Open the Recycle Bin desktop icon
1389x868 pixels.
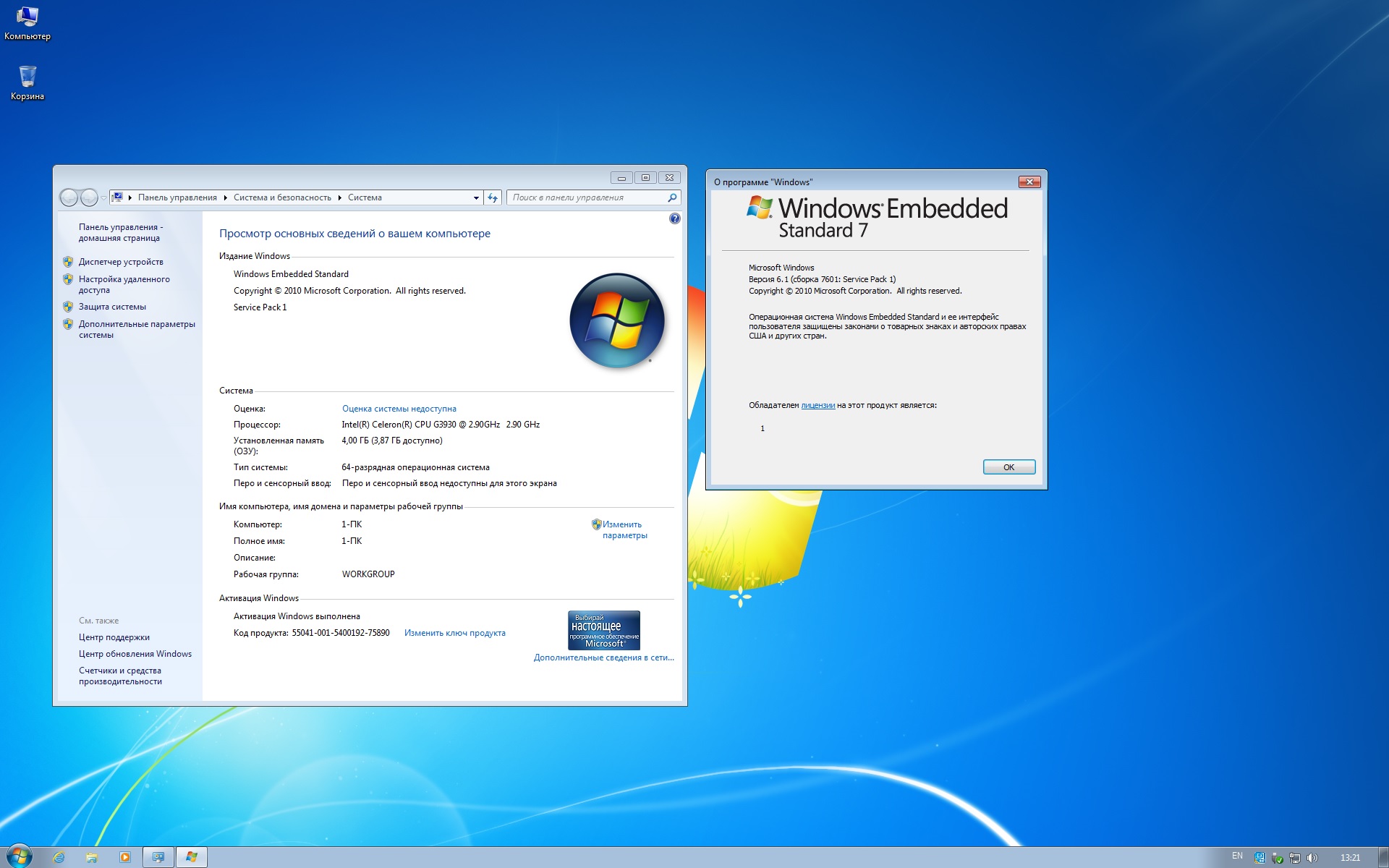click(27, 82)
